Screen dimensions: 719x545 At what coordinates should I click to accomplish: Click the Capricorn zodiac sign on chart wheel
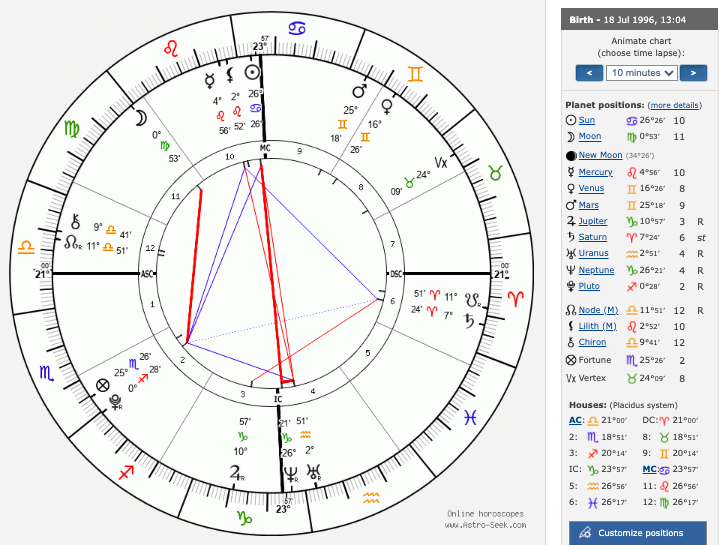pyautogui.click(x=244, y=517)
